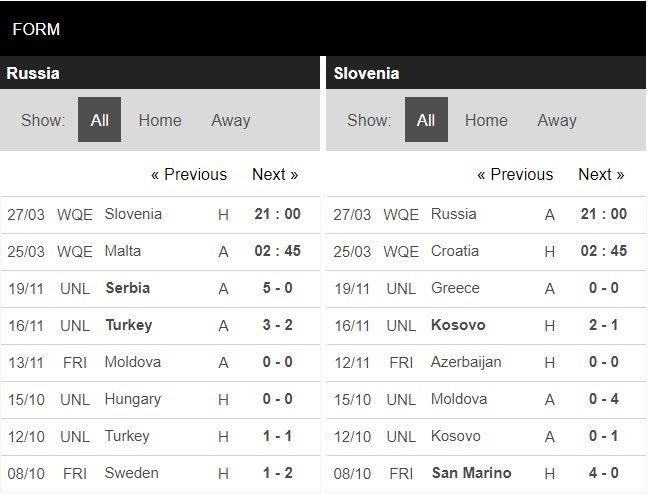Go to Next » in Slovenia panel
The height and width of the screenshot is (495, 648).
[601, 174]
